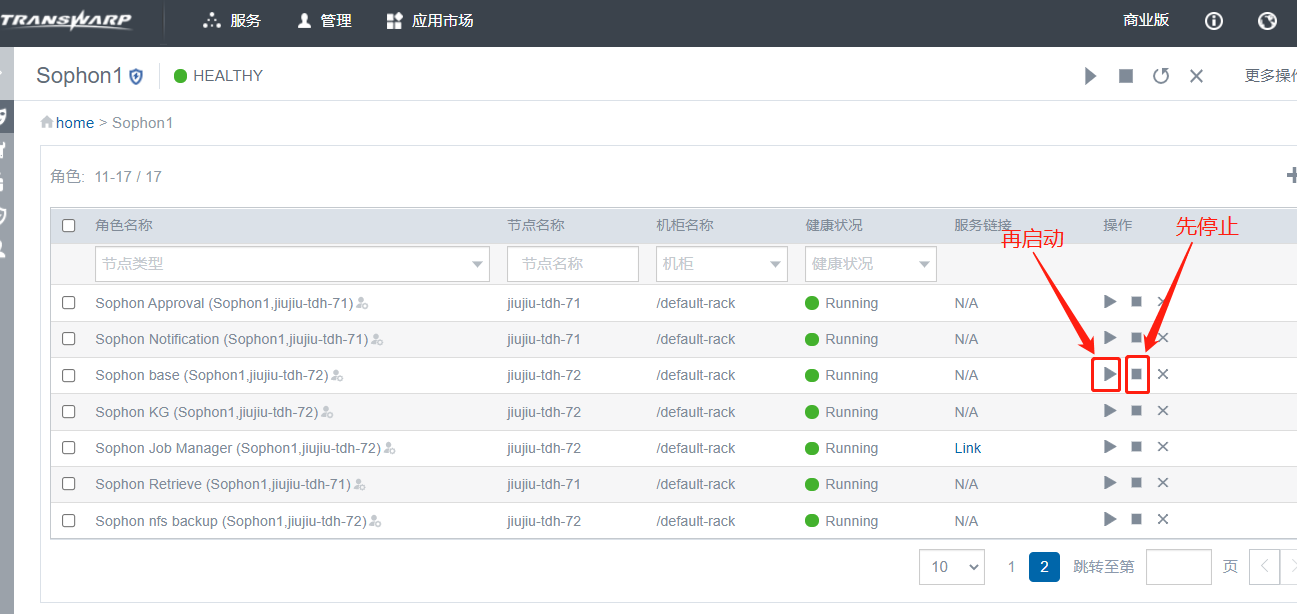Toggle the select-all checkbox in table header
The width and height of the screenshot is (1297, 614).
tap(69, 226)
